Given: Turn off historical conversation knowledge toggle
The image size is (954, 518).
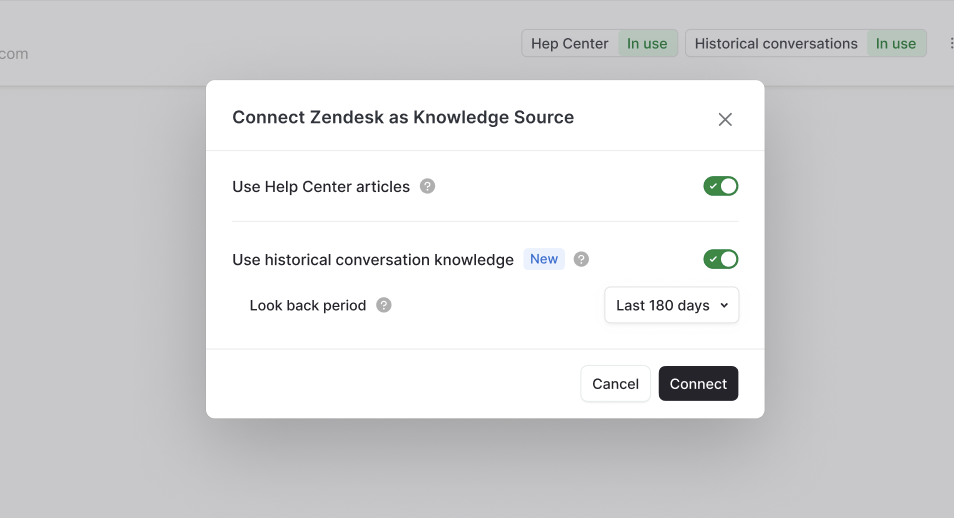Looking at the screenshot, I should [x=721, y=259].
